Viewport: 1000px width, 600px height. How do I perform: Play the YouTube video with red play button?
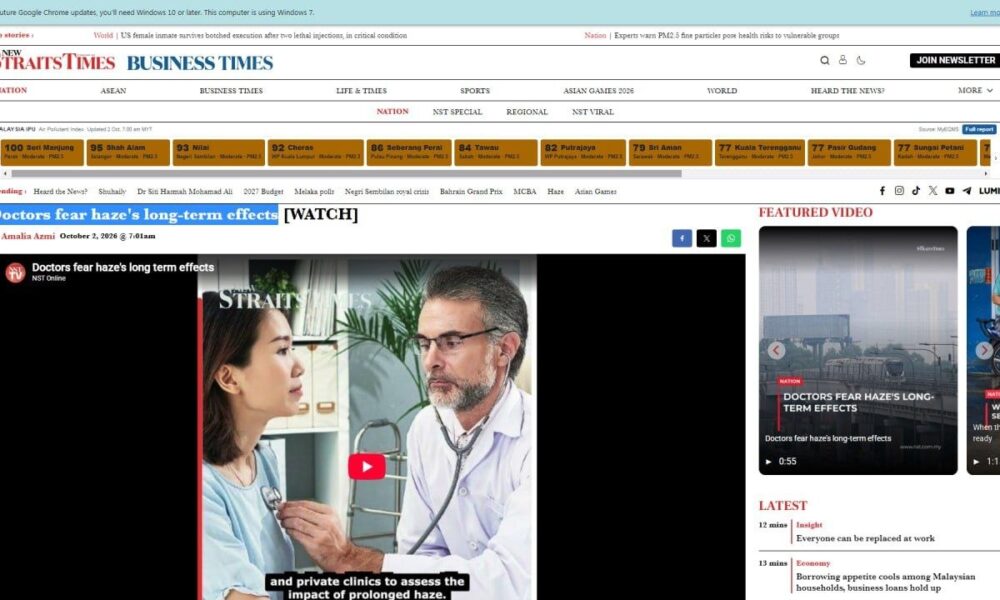pyautogui.click(x=367, y=467)
